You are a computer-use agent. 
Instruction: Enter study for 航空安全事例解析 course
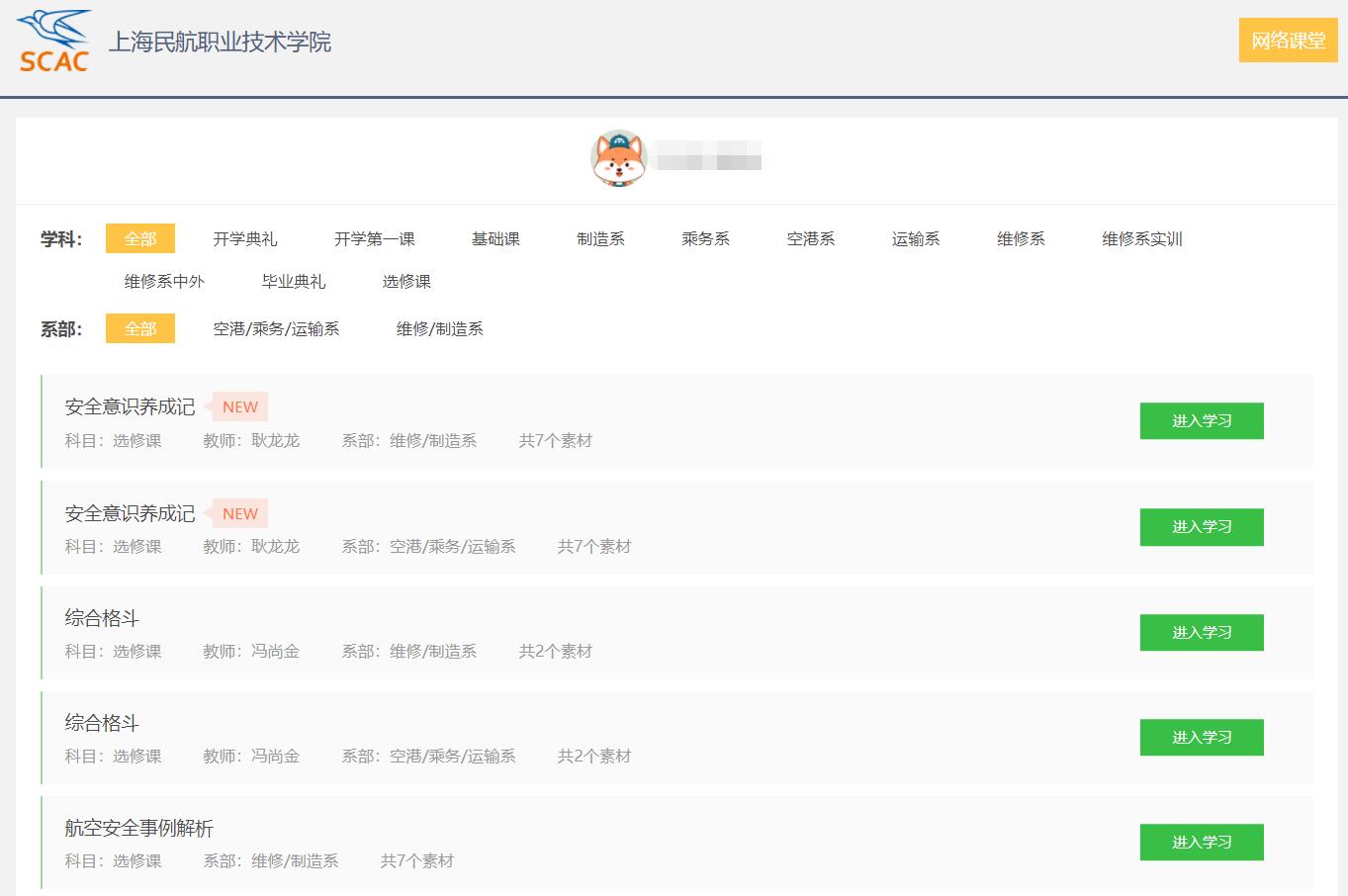(x=1201, y=843)
